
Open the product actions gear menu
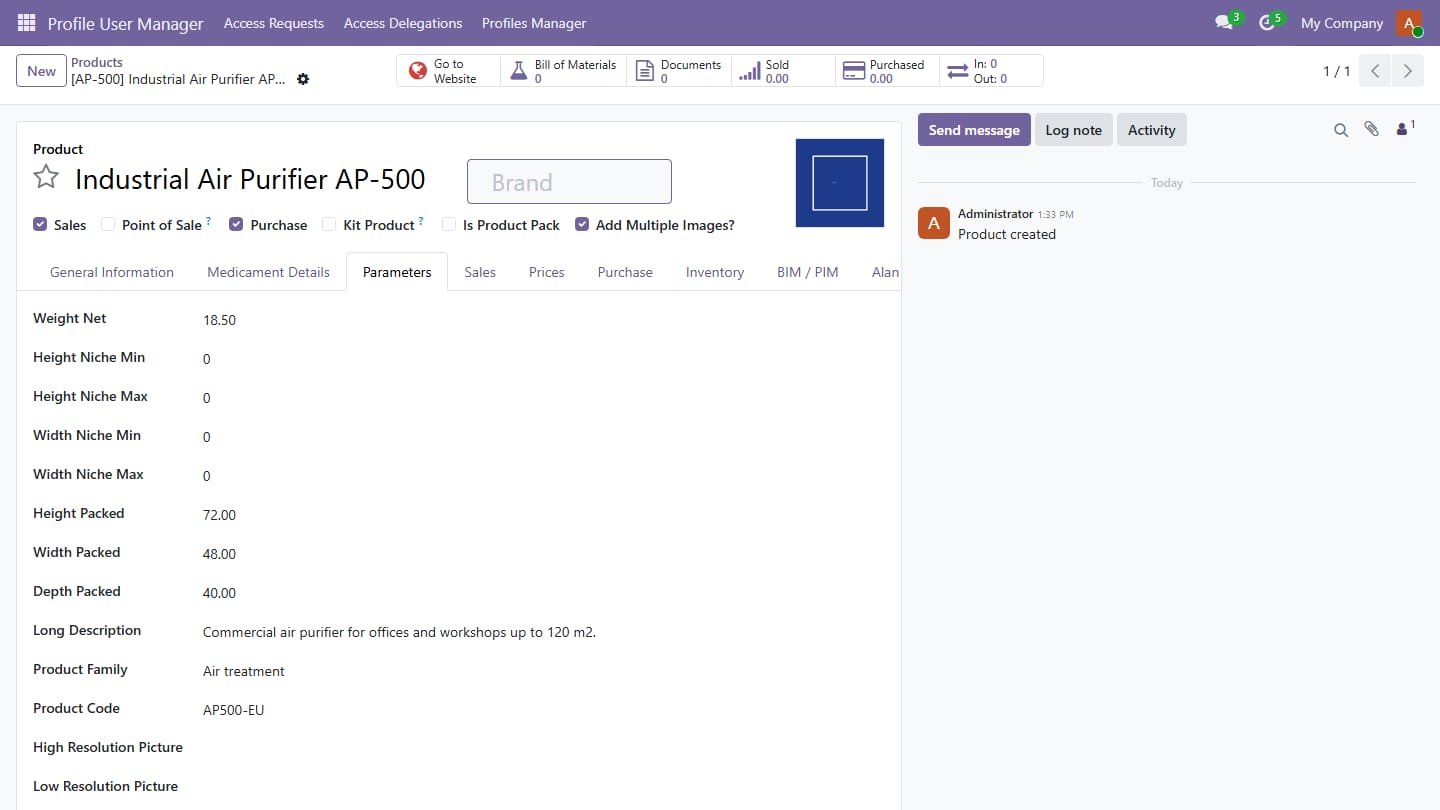(303, 79)
